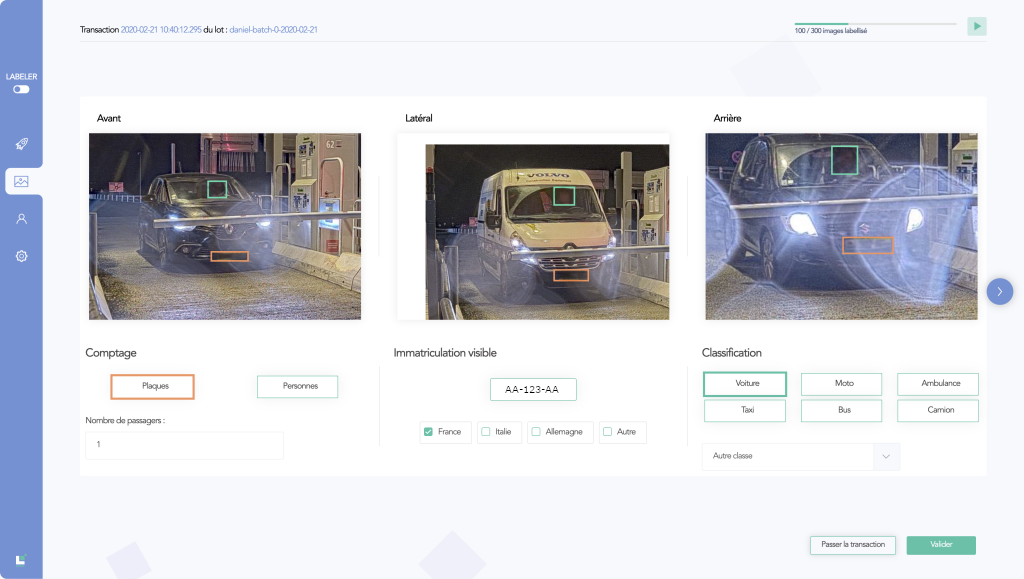The width and height of the screenshot is (1024, 579).
Task: Advance to next transaction with the blue arrow
Action: 998,291
